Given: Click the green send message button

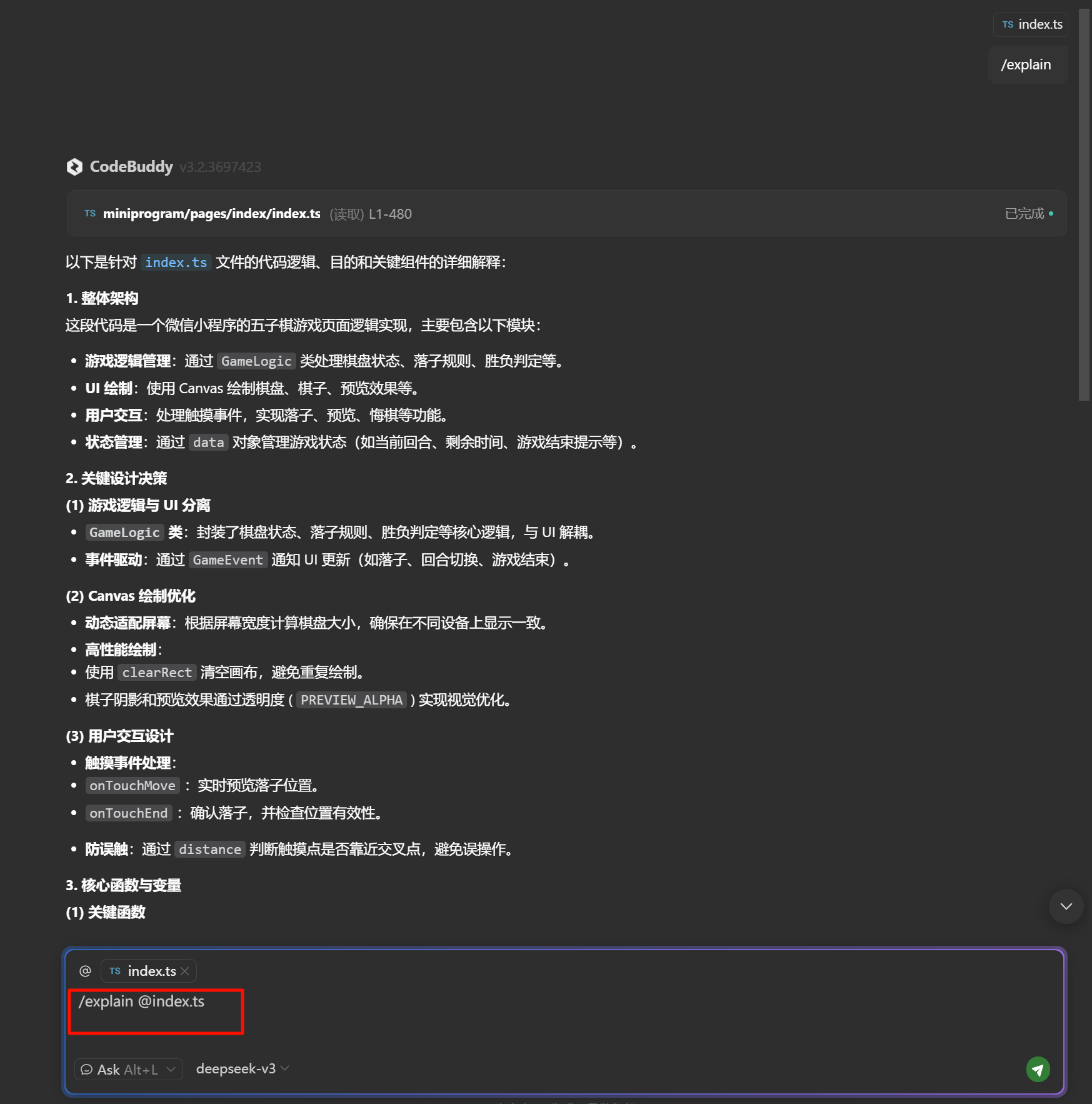Looking at the screenshot, I should [x=1038, y=1069].
